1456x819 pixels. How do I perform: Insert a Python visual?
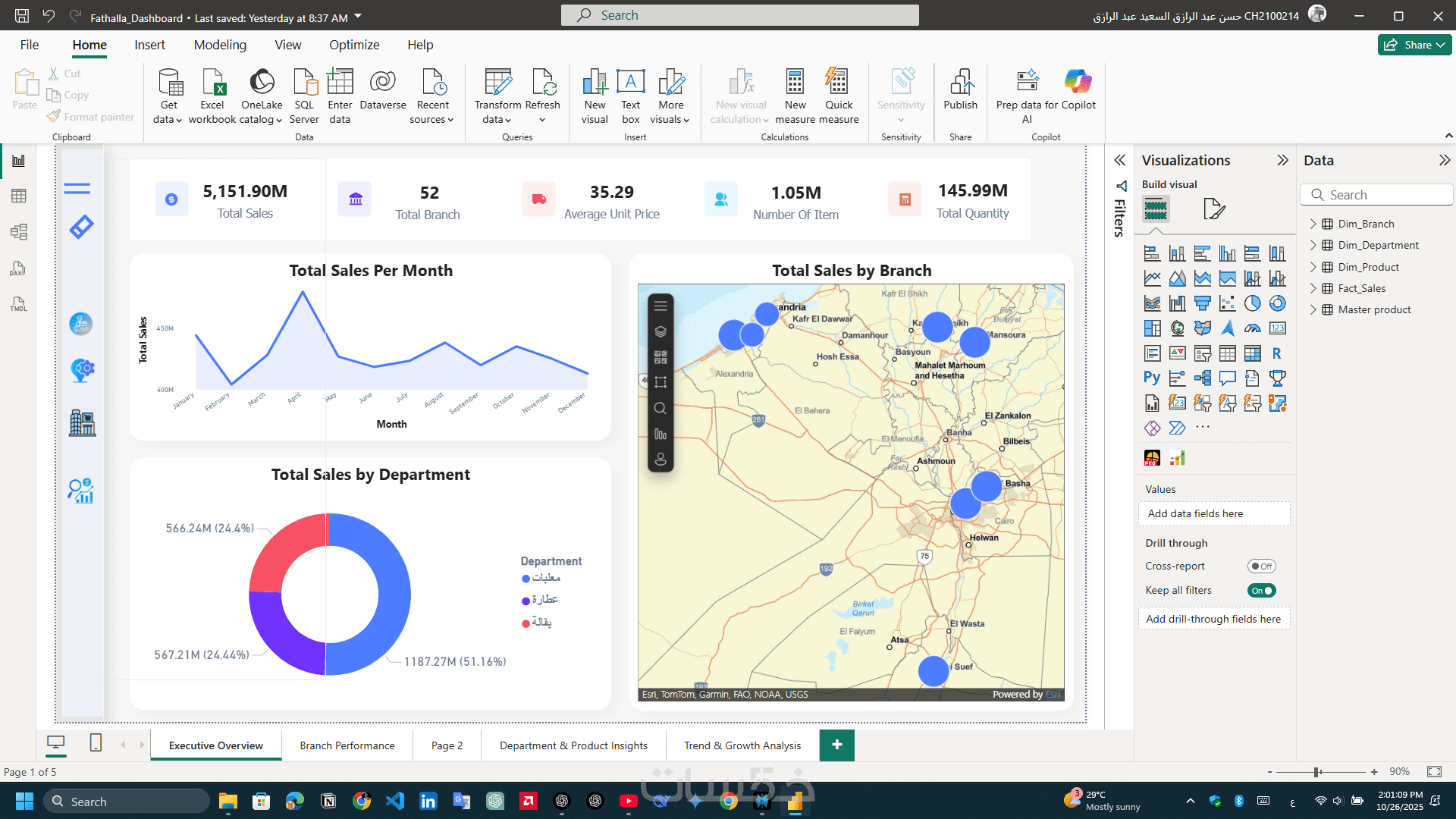1152,378
